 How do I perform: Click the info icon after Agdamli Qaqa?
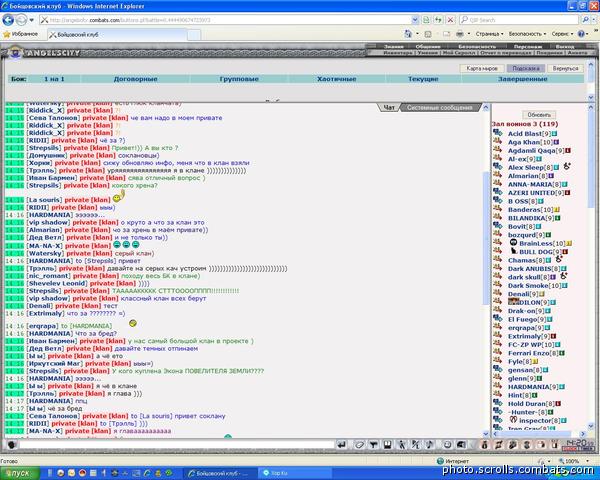tap(568, 151)
